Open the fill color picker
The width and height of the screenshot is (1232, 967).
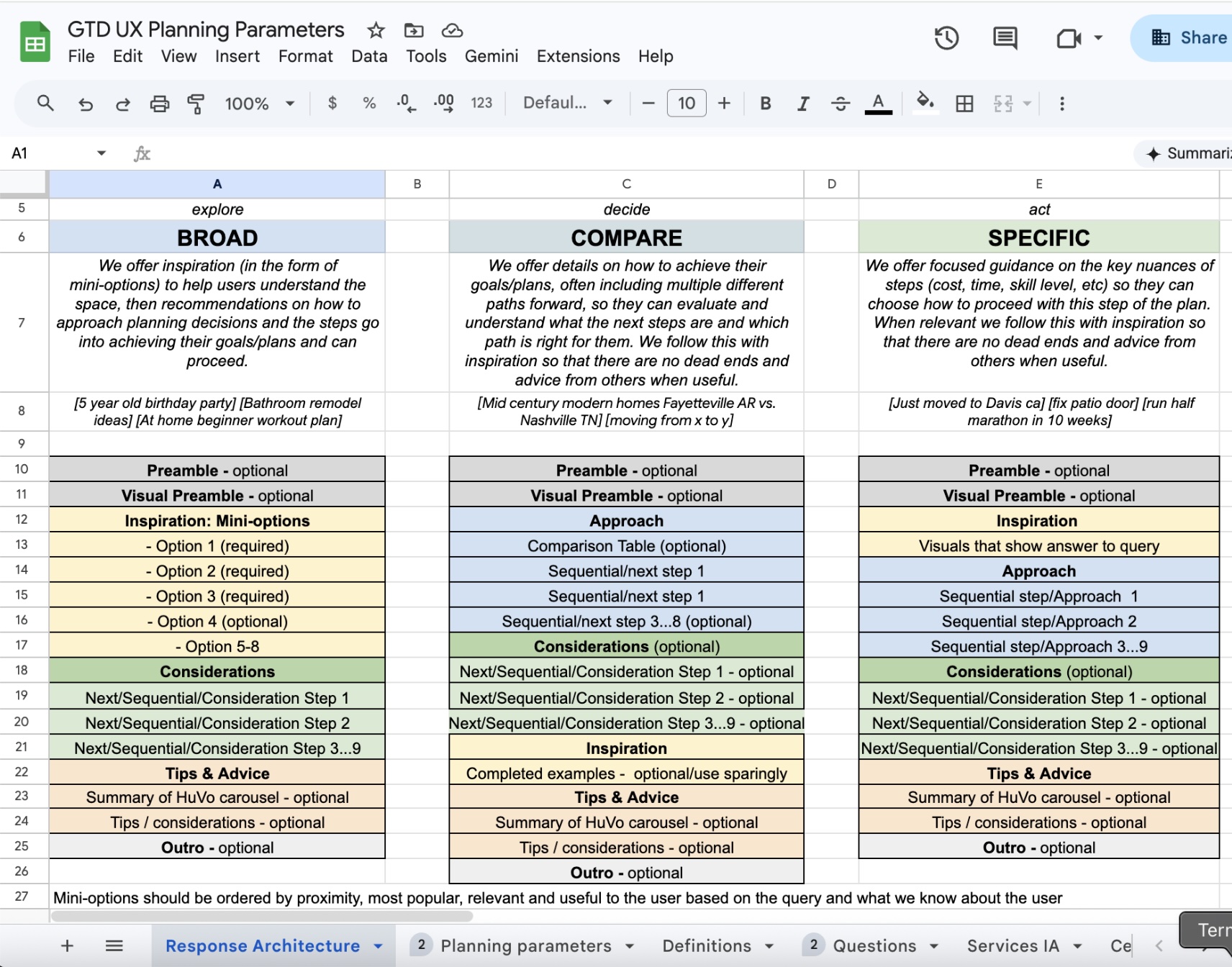point(925,103)
